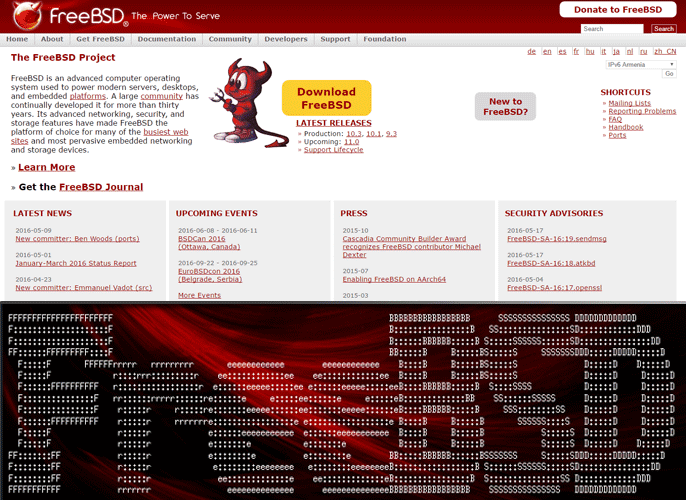Switch language to ja
Screen dimensions: 686x500
(x=616, y=51)
